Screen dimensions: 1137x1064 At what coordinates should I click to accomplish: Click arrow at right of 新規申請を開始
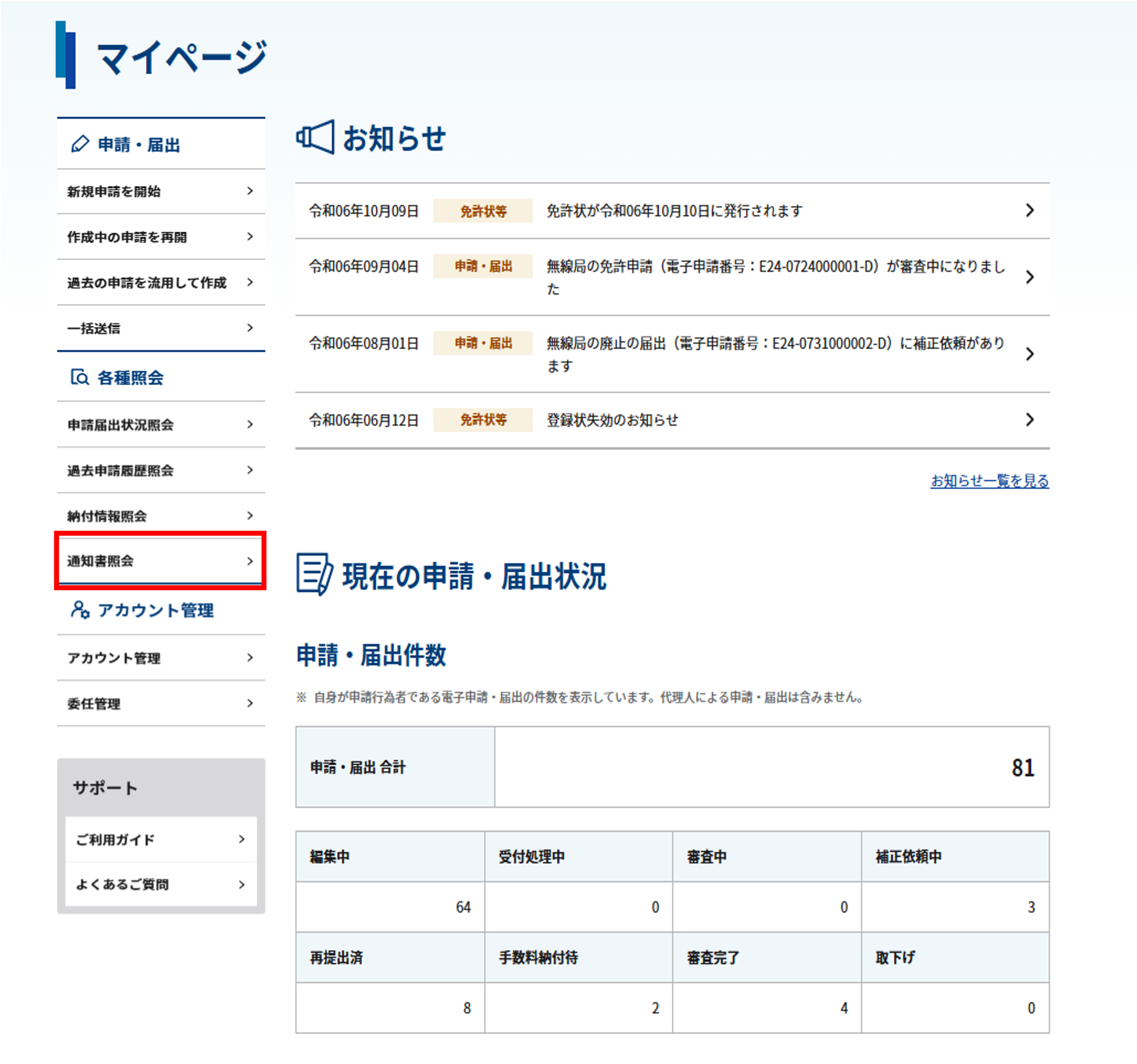[x=250, y=191]
